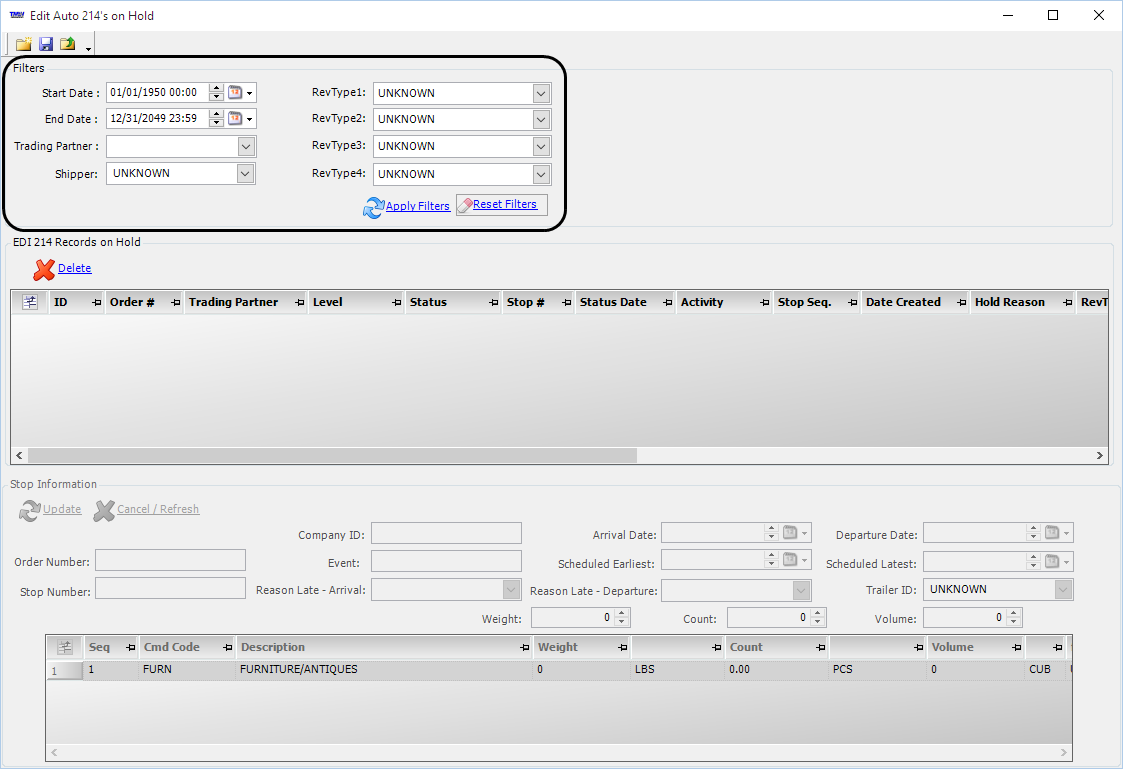1123x769 pixels.
Task: Click the red X Delete icon
Action: (x=44, y=269)
